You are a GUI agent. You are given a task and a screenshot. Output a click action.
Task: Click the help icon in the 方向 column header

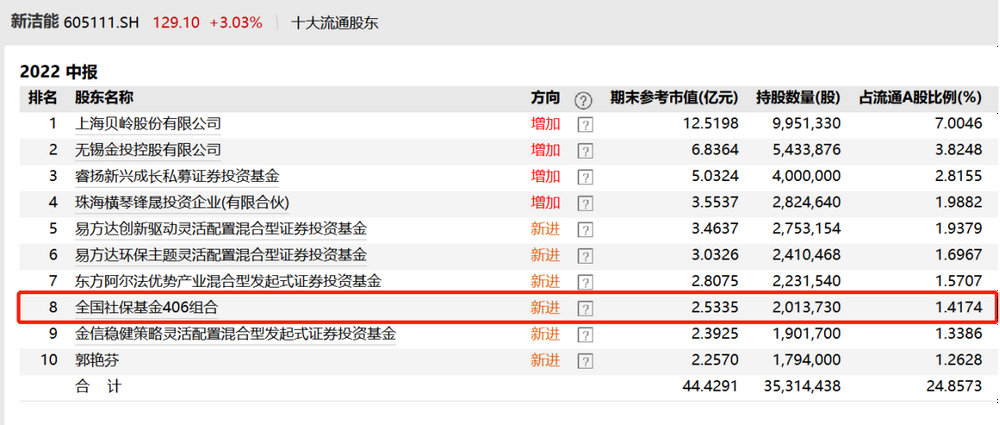point(583,100)
